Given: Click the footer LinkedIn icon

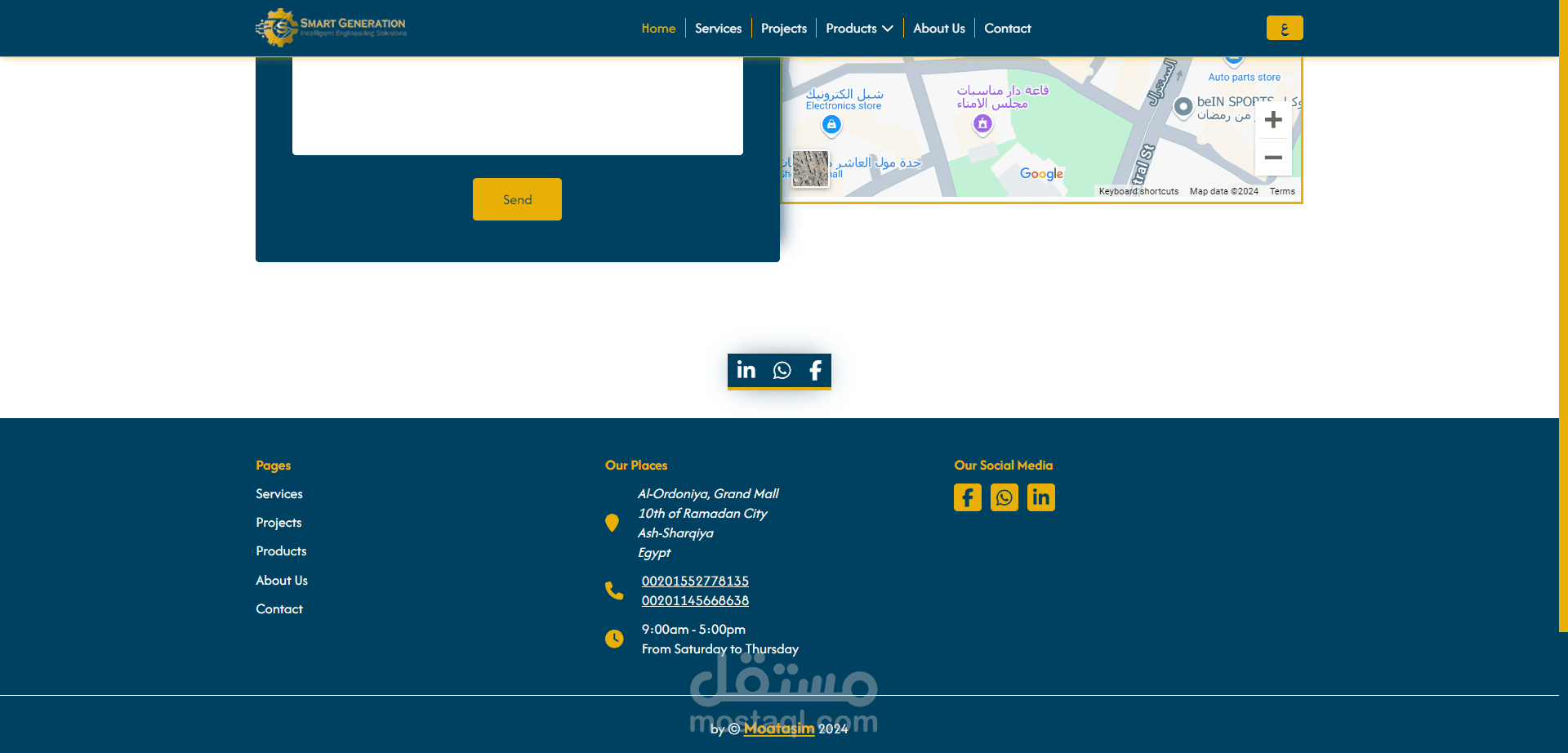Looking at the screenshot, I should pyautogui.click(x=1040, y=497).
